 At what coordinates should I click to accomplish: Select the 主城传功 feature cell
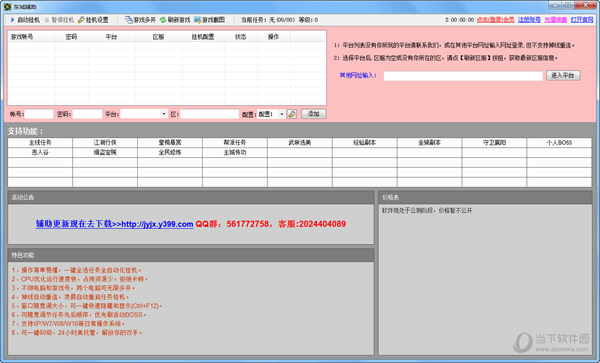click(235, 152)
